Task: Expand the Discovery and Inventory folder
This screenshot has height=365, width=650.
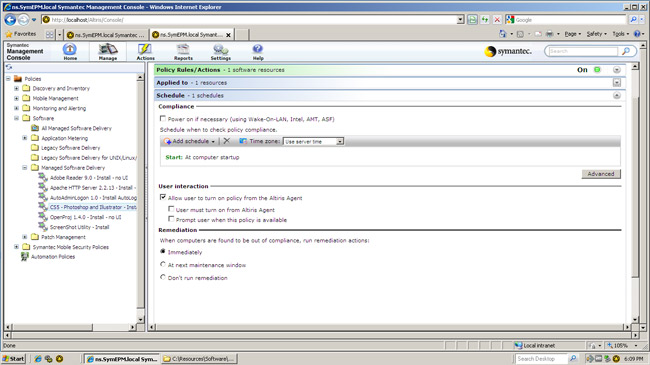Action: (16, 88)
